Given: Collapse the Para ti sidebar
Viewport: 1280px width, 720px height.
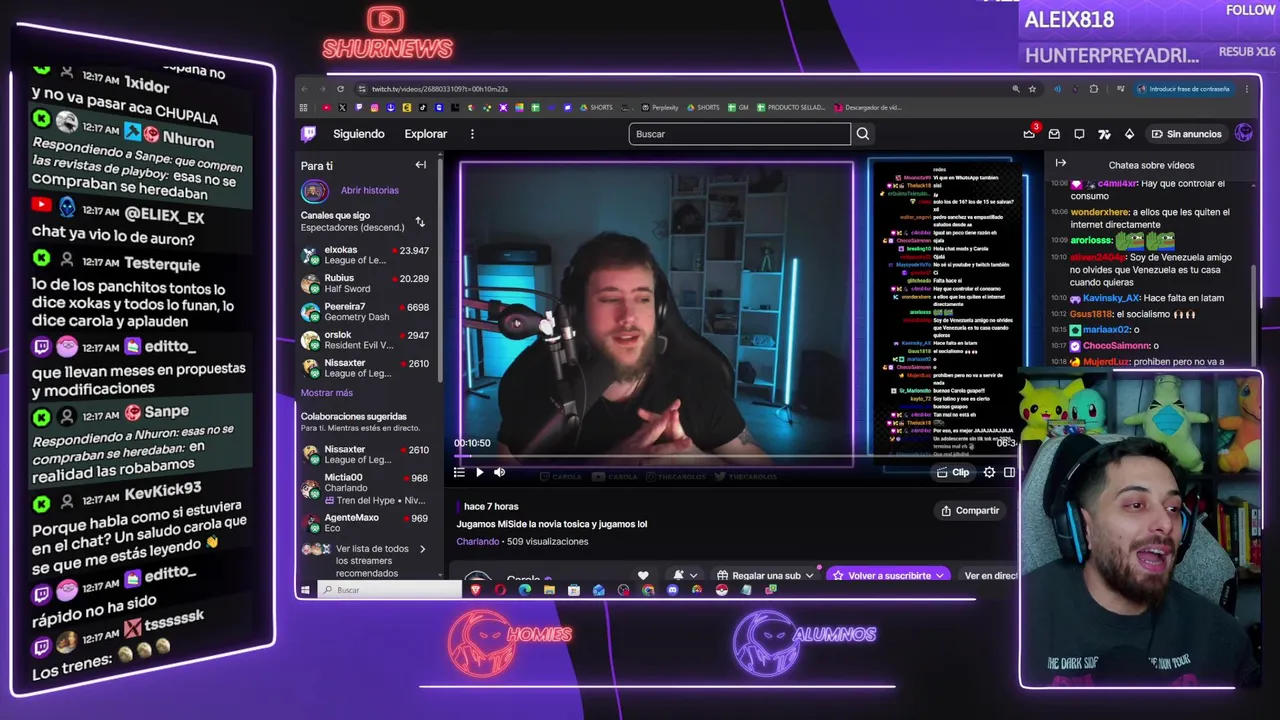Looking at the screenshot, I should click(x=421, y=165).
